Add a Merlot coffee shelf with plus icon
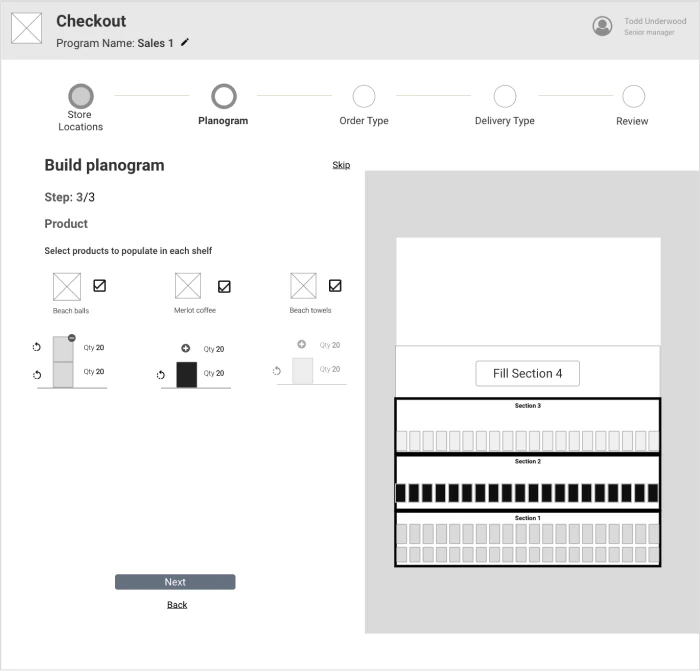700x671 pixels. pyautogui.click(x=186, y=348)
